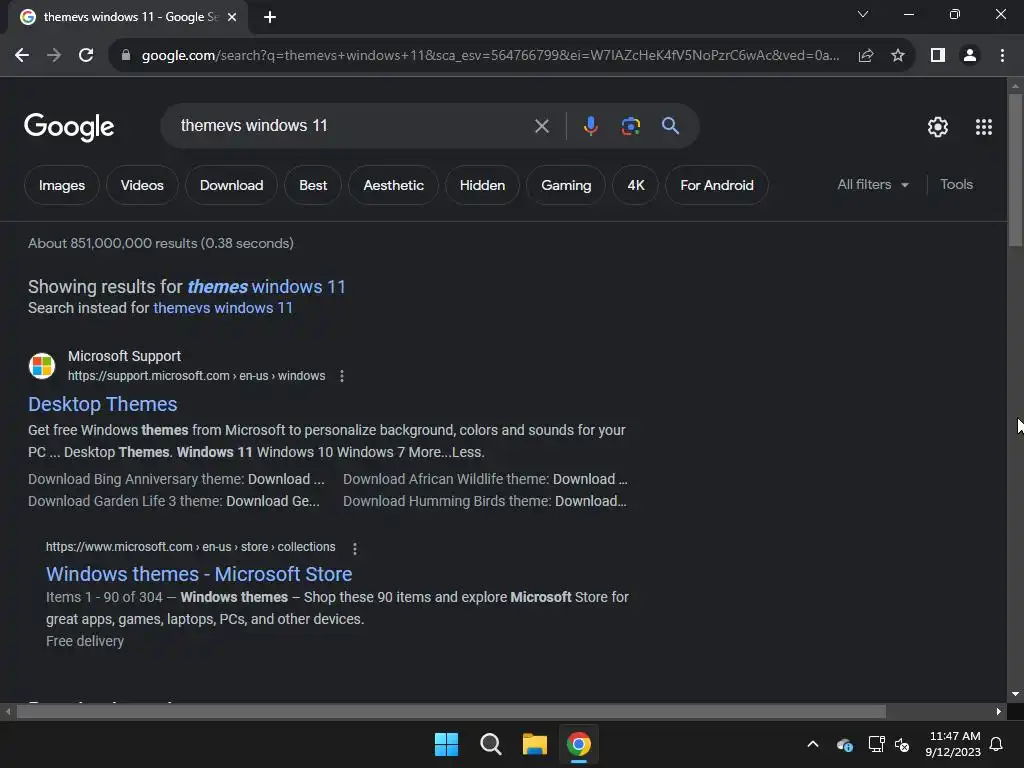Click the browser forward arrow

[x=54, y=56]
